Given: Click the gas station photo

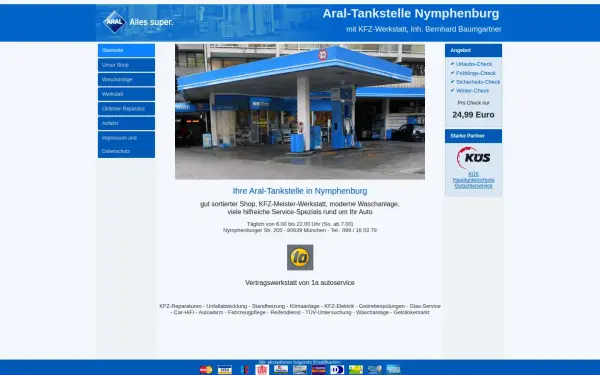Looking at the screenshot, I should [300, 111].
